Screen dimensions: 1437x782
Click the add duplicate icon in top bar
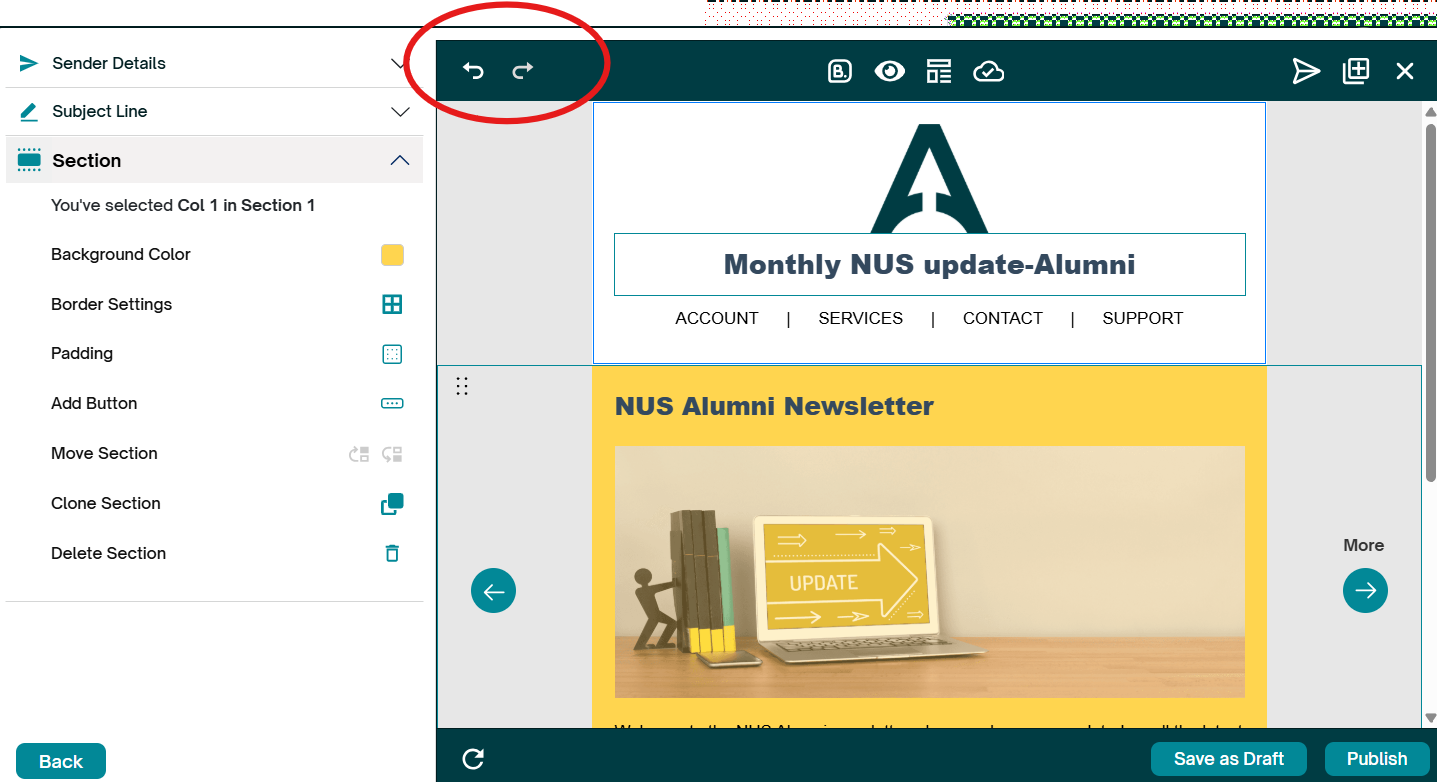point(1356,71)
